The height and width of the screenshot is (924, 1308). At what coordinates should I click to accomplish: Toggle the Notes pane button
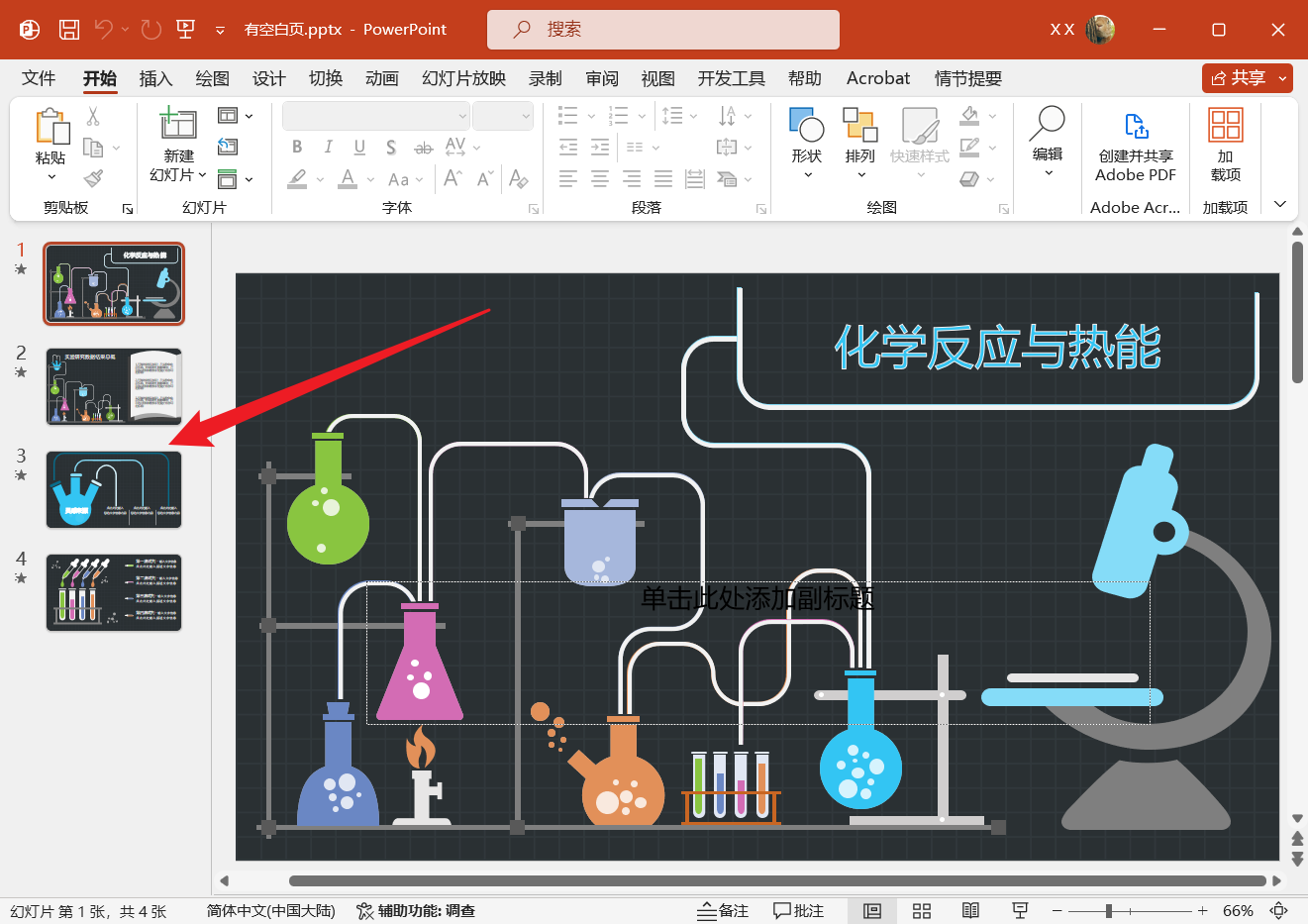[x=723, y=911]
